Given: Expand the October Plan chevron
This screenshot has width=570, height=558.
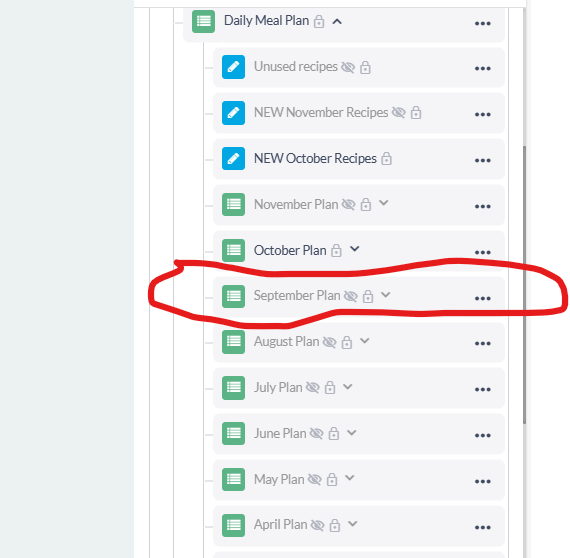Looking at the screenshot, I should pos(354,249).
